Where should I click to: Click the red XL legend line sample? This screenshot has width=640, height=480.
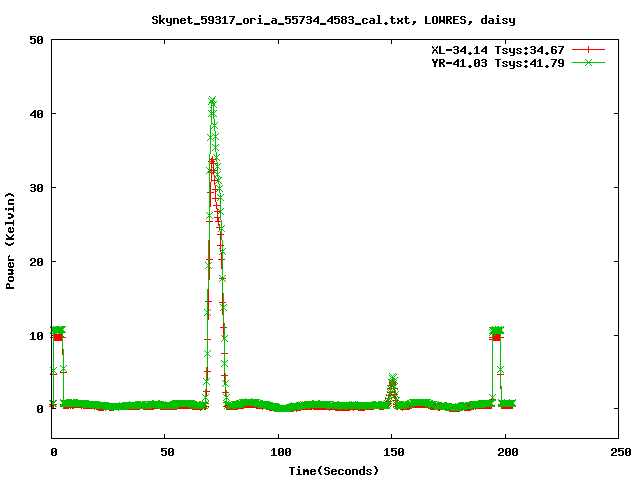(x=589, y=49)
